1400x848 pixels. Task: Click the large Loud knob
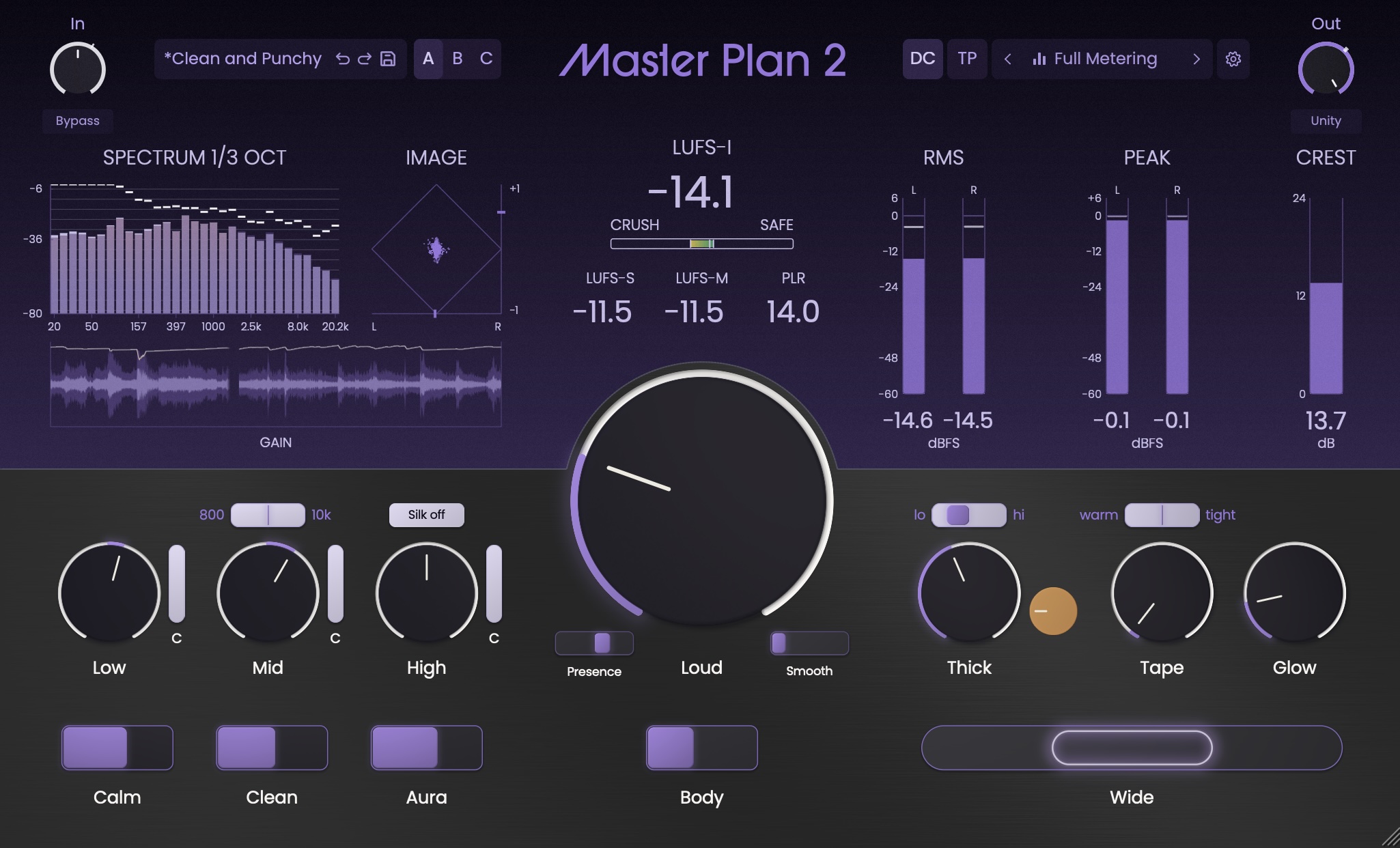701,500
